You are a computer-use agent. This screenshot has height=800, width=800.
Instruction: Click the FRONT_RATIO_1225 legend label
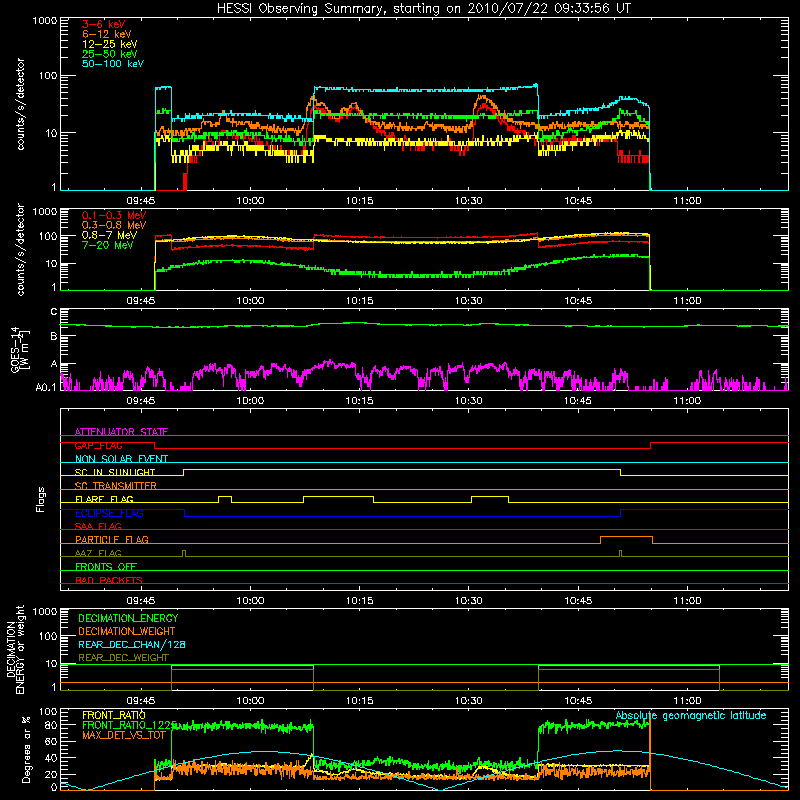coord(130,725)
